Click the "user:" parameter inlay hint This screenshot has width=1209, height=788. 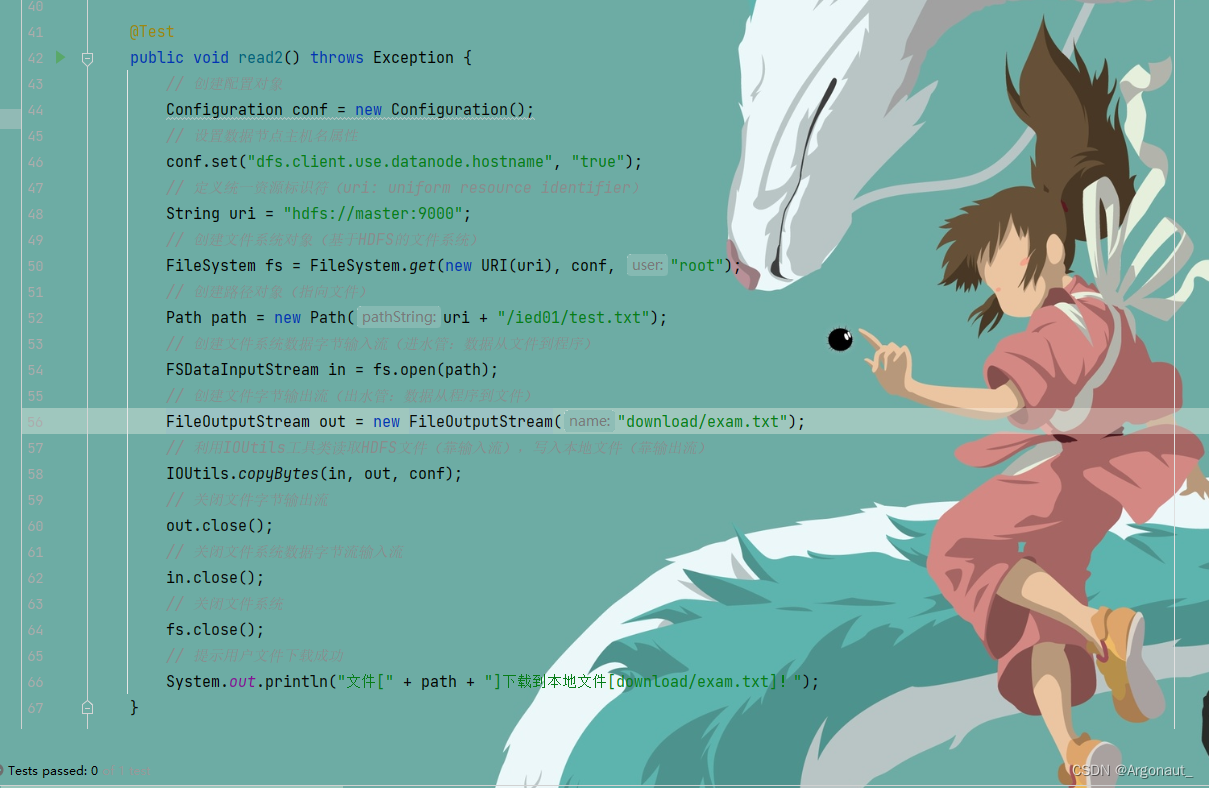tap(647, 265)
